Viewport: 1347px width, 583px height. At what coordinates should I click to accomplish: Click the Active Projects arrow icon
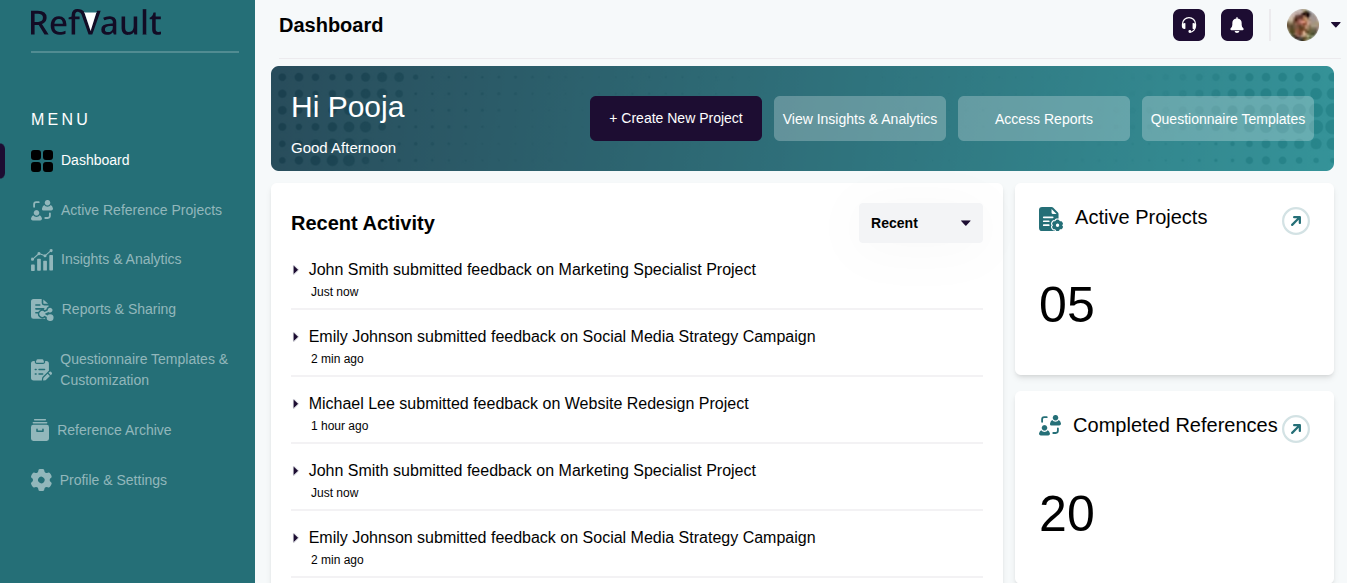tap(1296, 221)
